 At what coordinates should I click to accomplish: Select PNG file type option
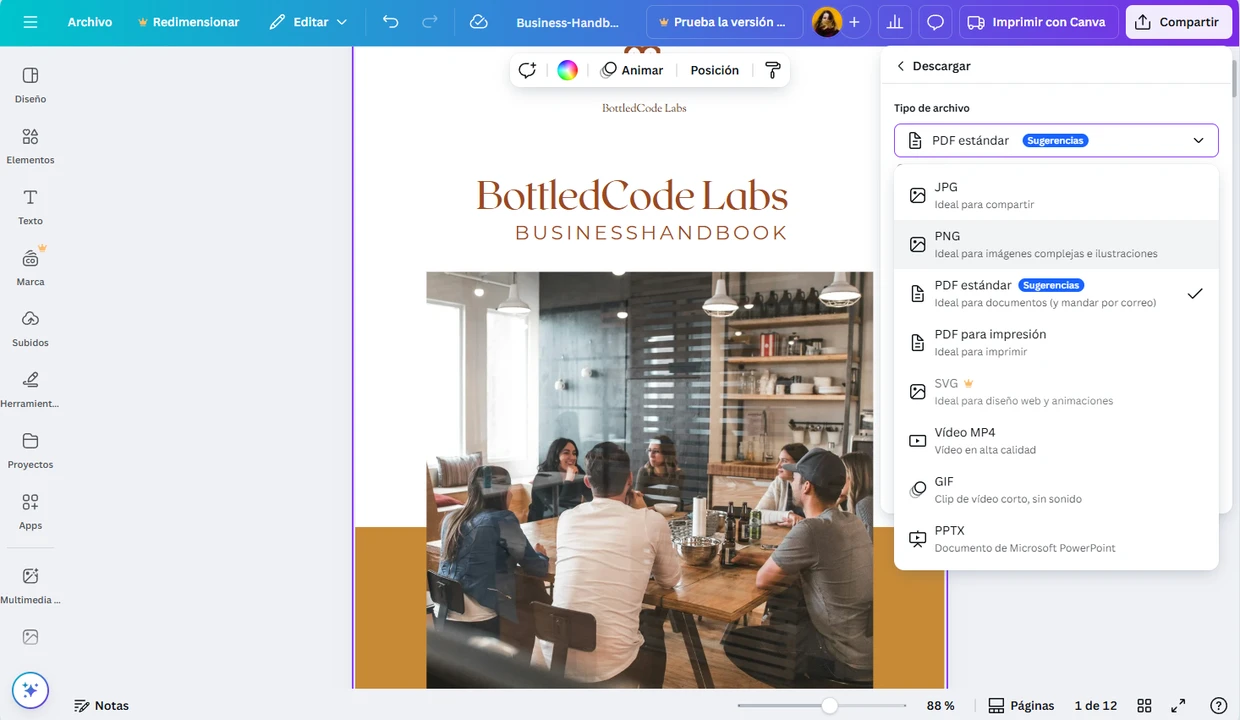[x=1056, y=244]
